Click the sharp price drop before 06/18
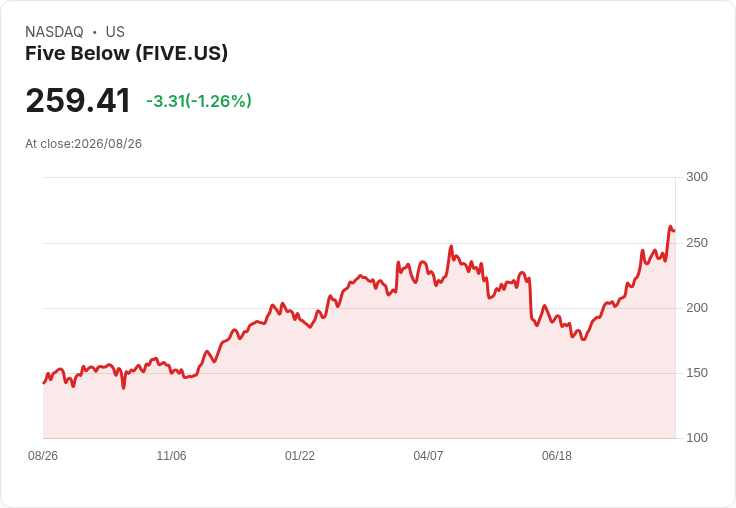The height and width of the screenshot is (508, 736). point(530,298)
